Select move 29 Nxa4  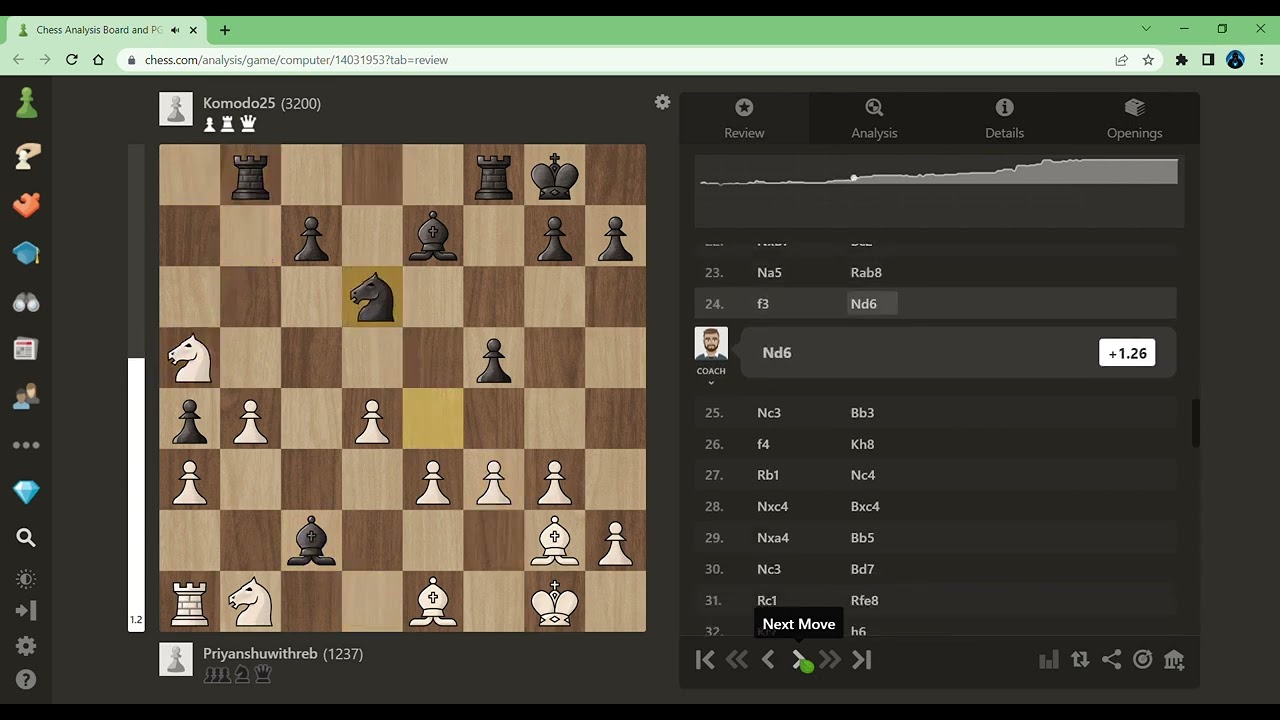coord(773,538)
